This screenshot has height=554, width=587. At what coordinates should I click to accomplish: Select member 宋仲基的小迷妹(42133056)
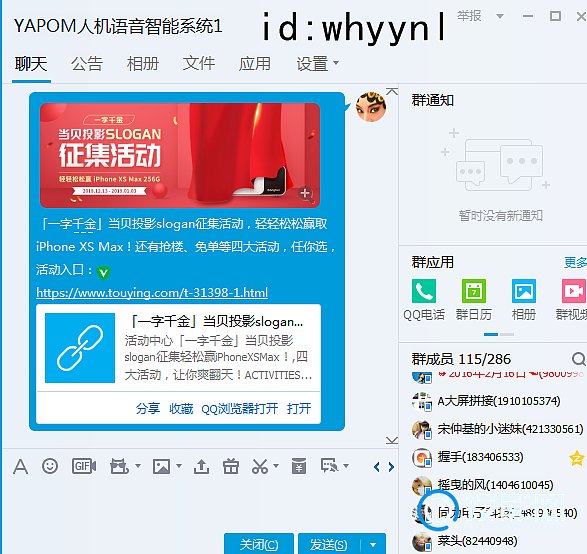499,429
